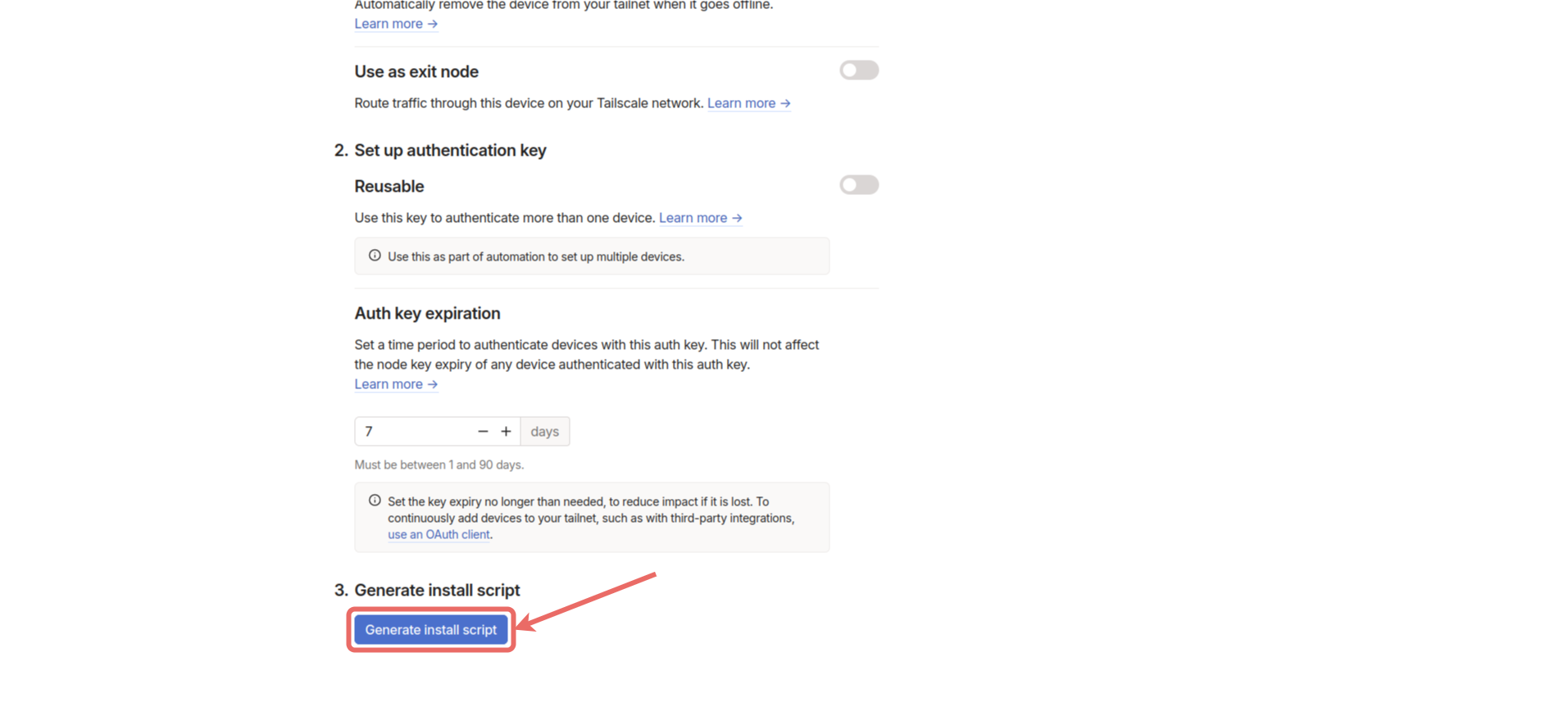Click info icon beside automation setup note
The height and width of the screenshot is (716, 1568).
pyautogui.click(x=375, y=256)
